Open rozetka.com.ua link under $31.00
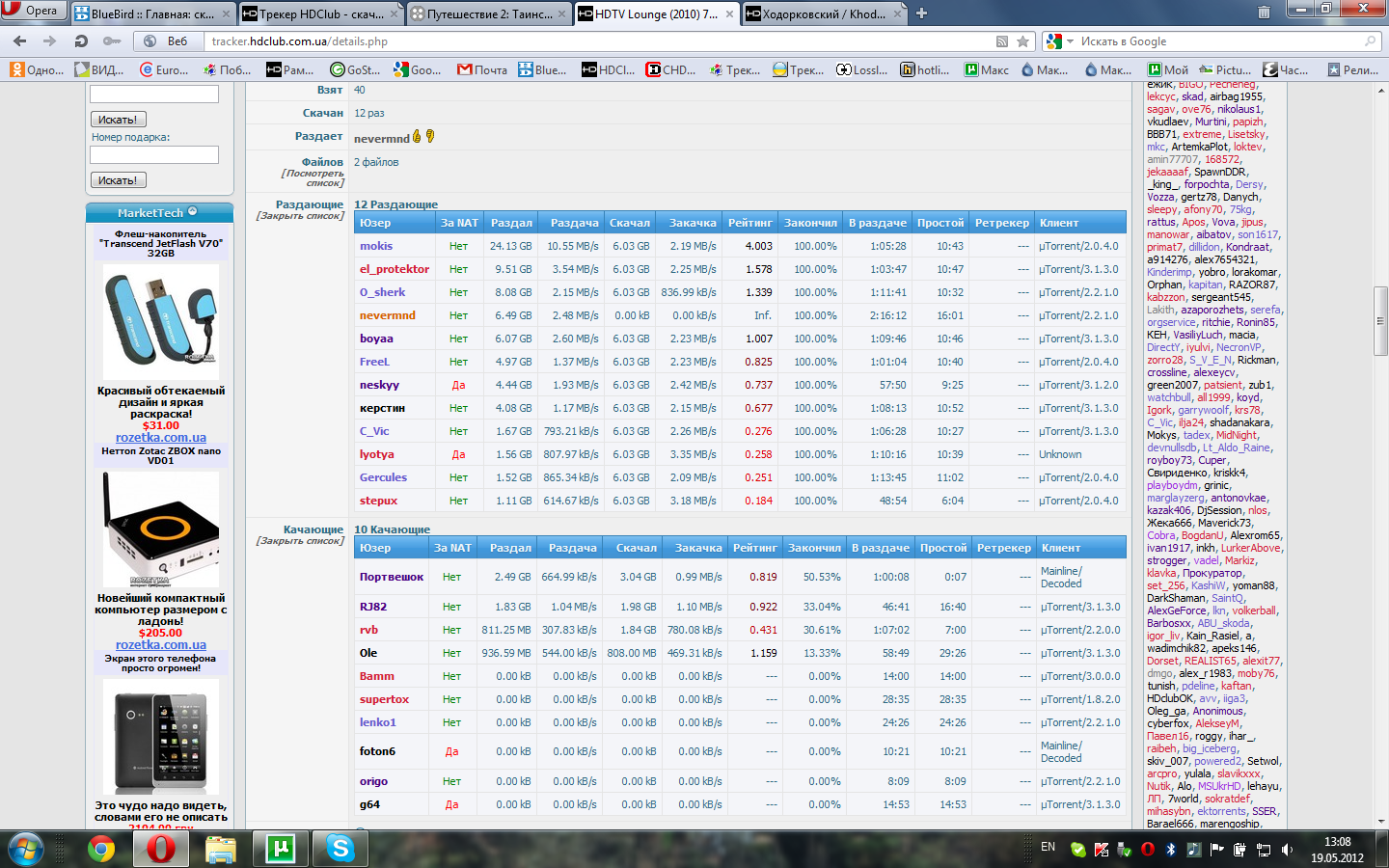1389x868 pixels. [161, 437]
